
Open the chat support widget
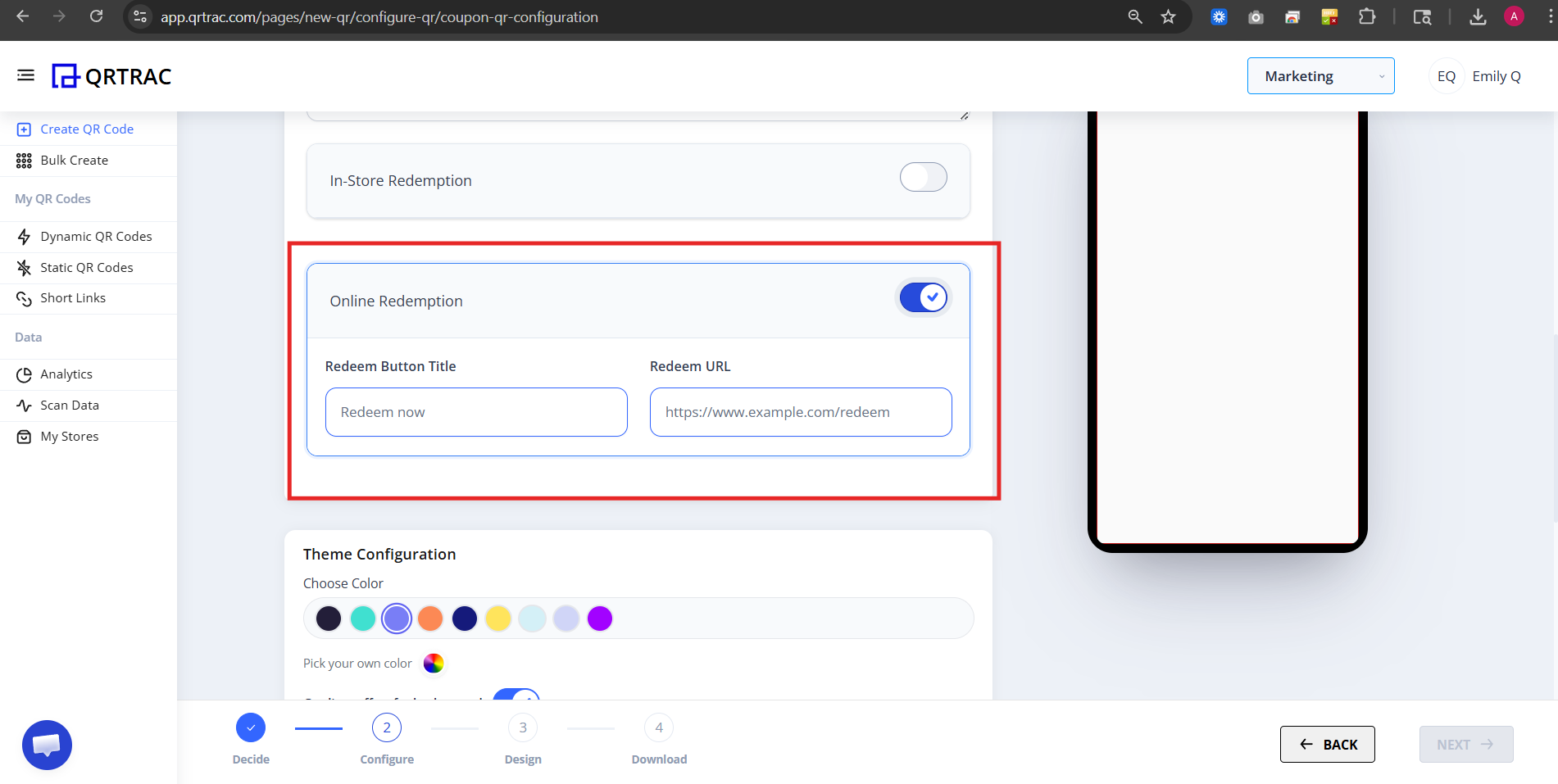pyautogui.click(x=47, y=745)
